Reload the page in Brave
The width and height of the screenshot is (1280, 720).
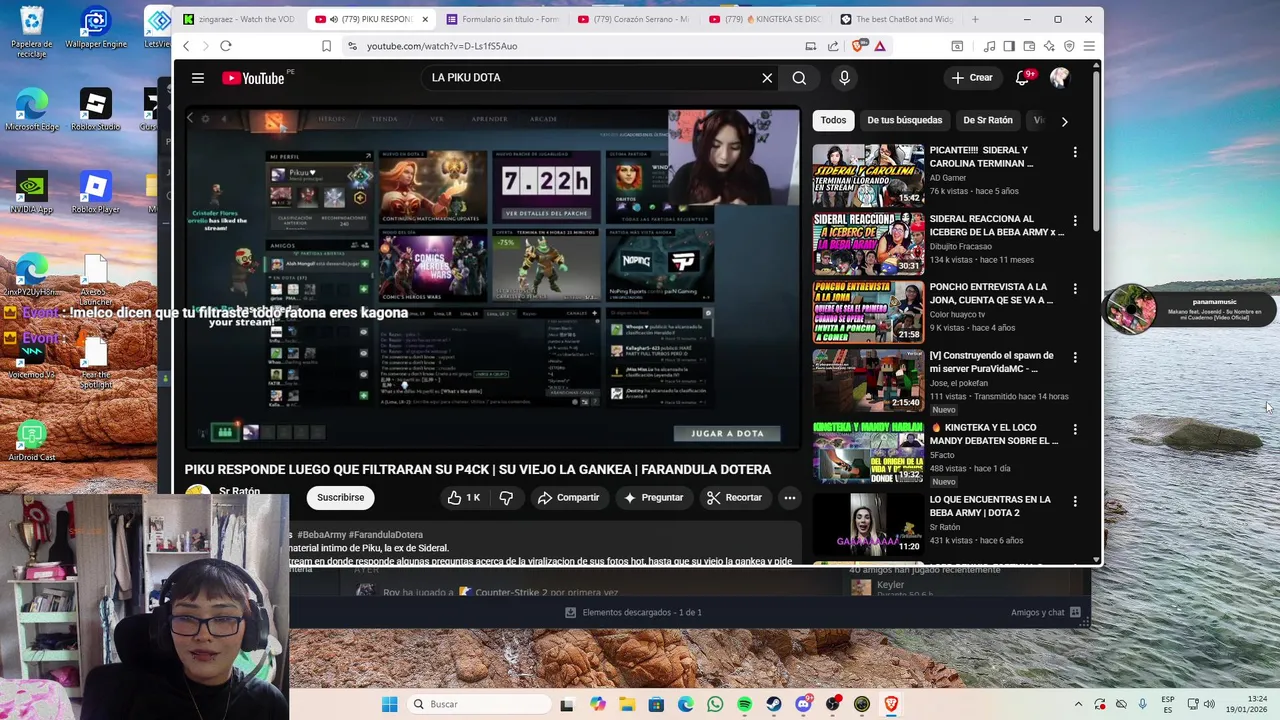(x=226, y=46)
